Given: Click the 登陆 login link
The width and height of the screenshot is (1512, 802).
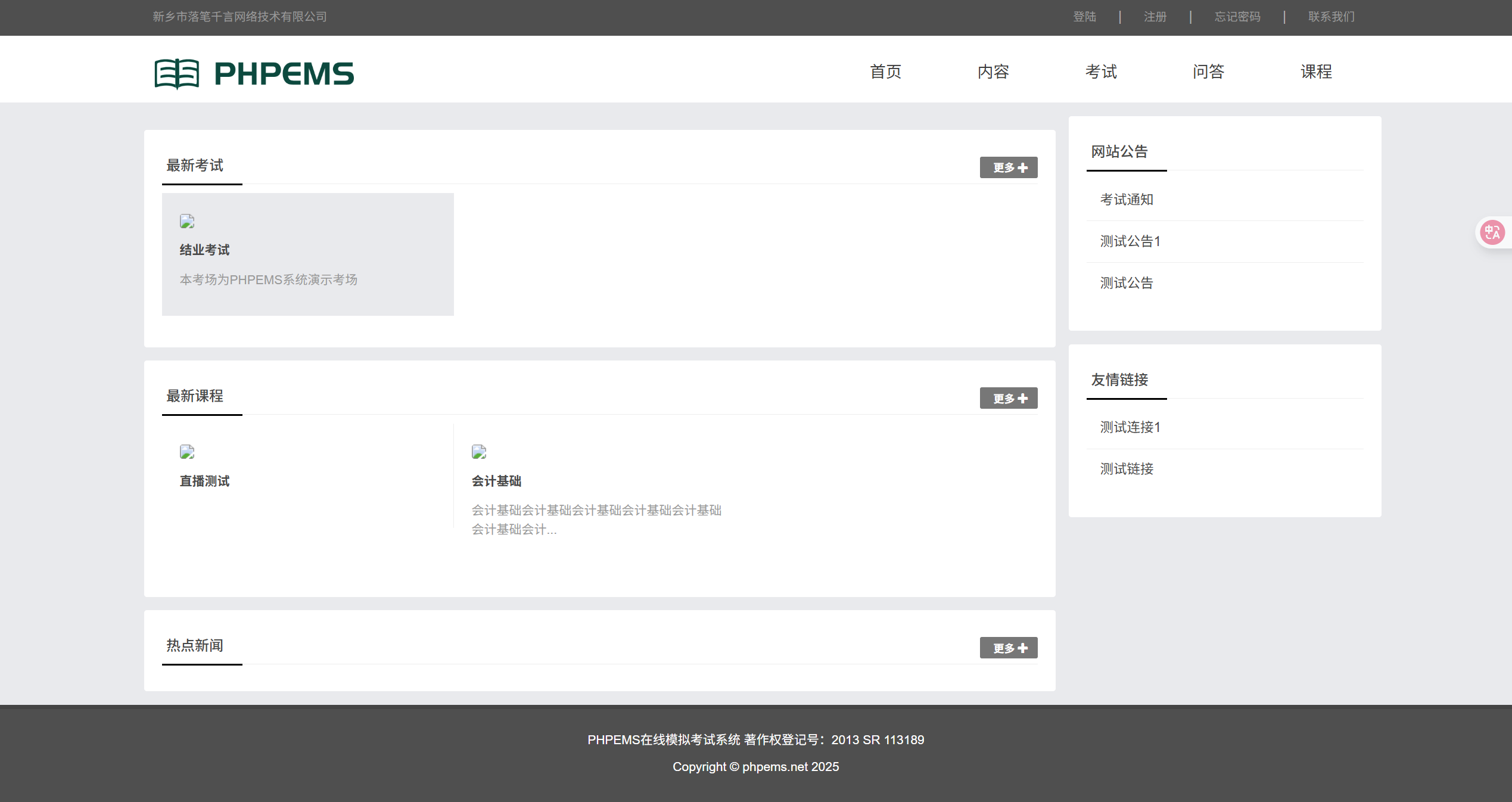Looking at the screenshot, I should click(x=1084, y=17).
